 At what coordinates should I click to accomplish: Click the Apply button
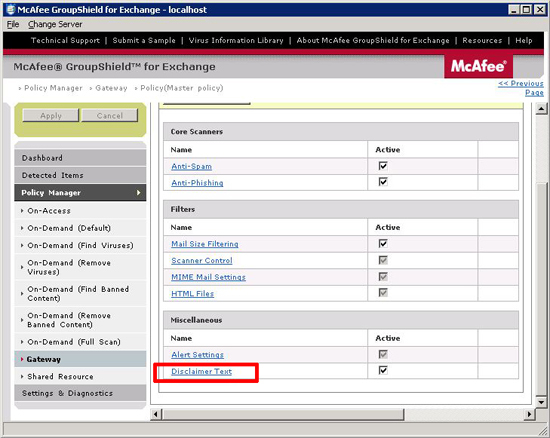click(x=51, y=115)
